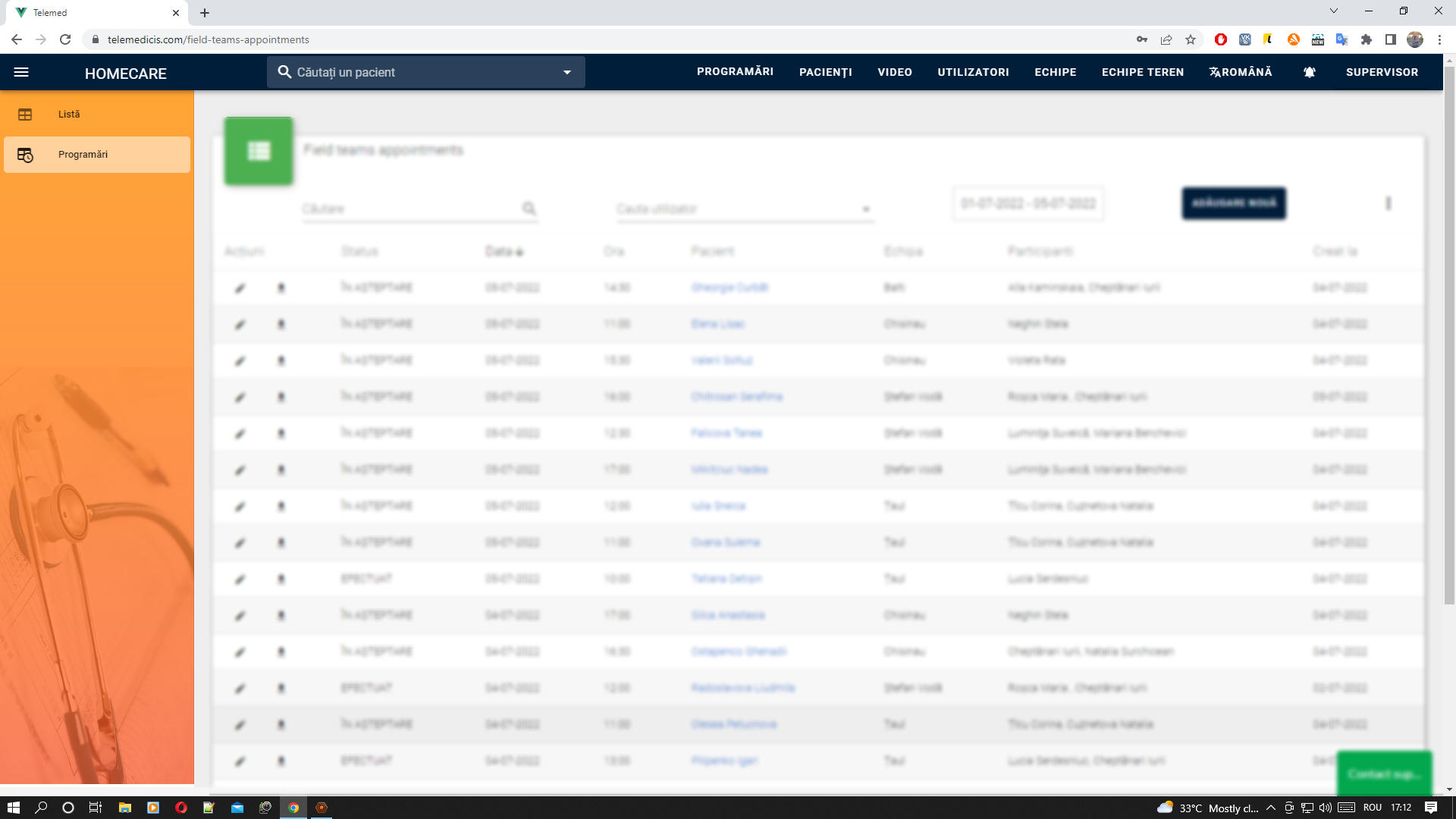Click the page's vertical scrollbar
Image resolution: width=1456 pixels, height=819 pixels.
1449,334
